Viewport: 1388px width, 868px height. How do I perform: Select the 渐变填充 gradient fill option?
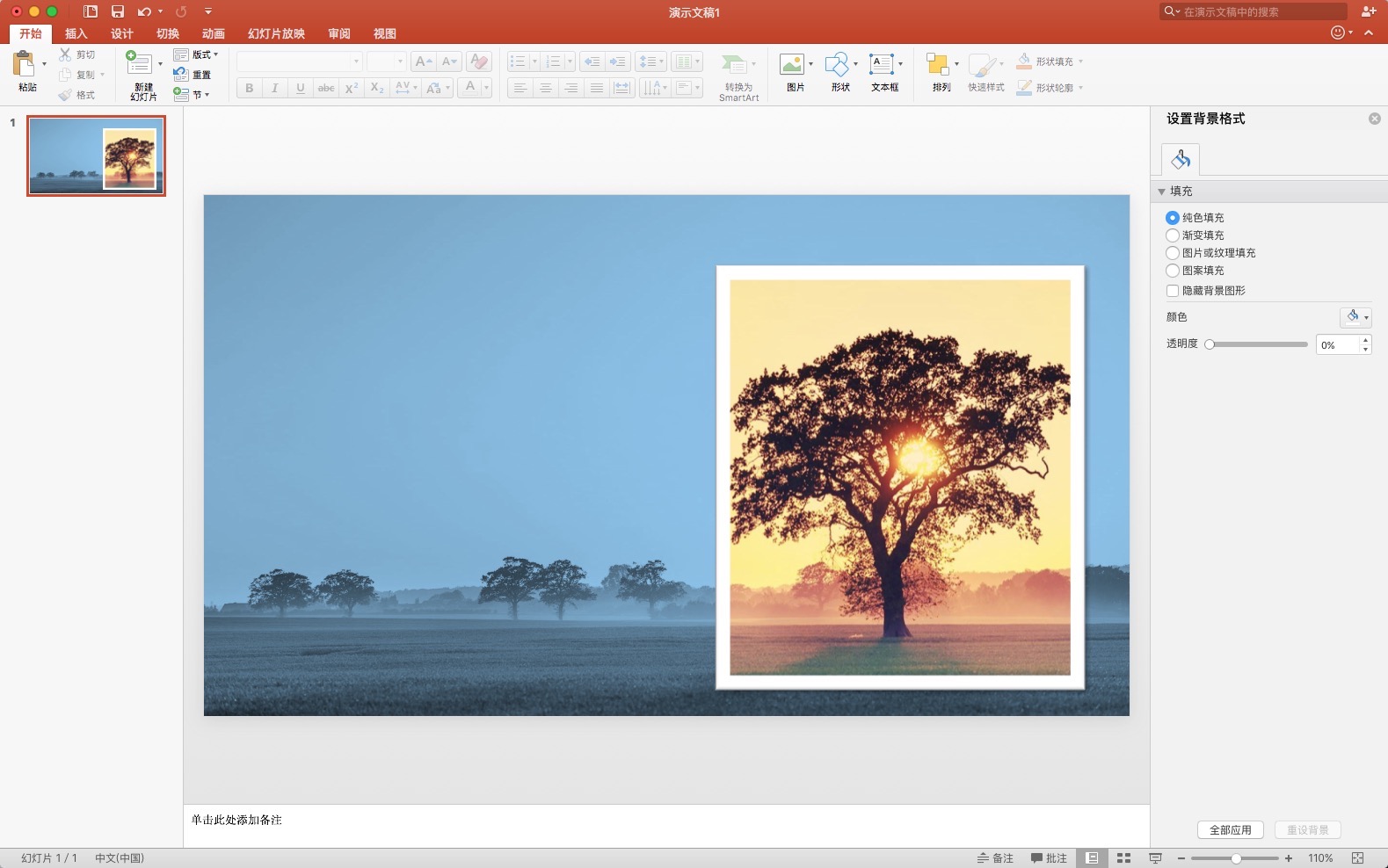coord(1173,235)
